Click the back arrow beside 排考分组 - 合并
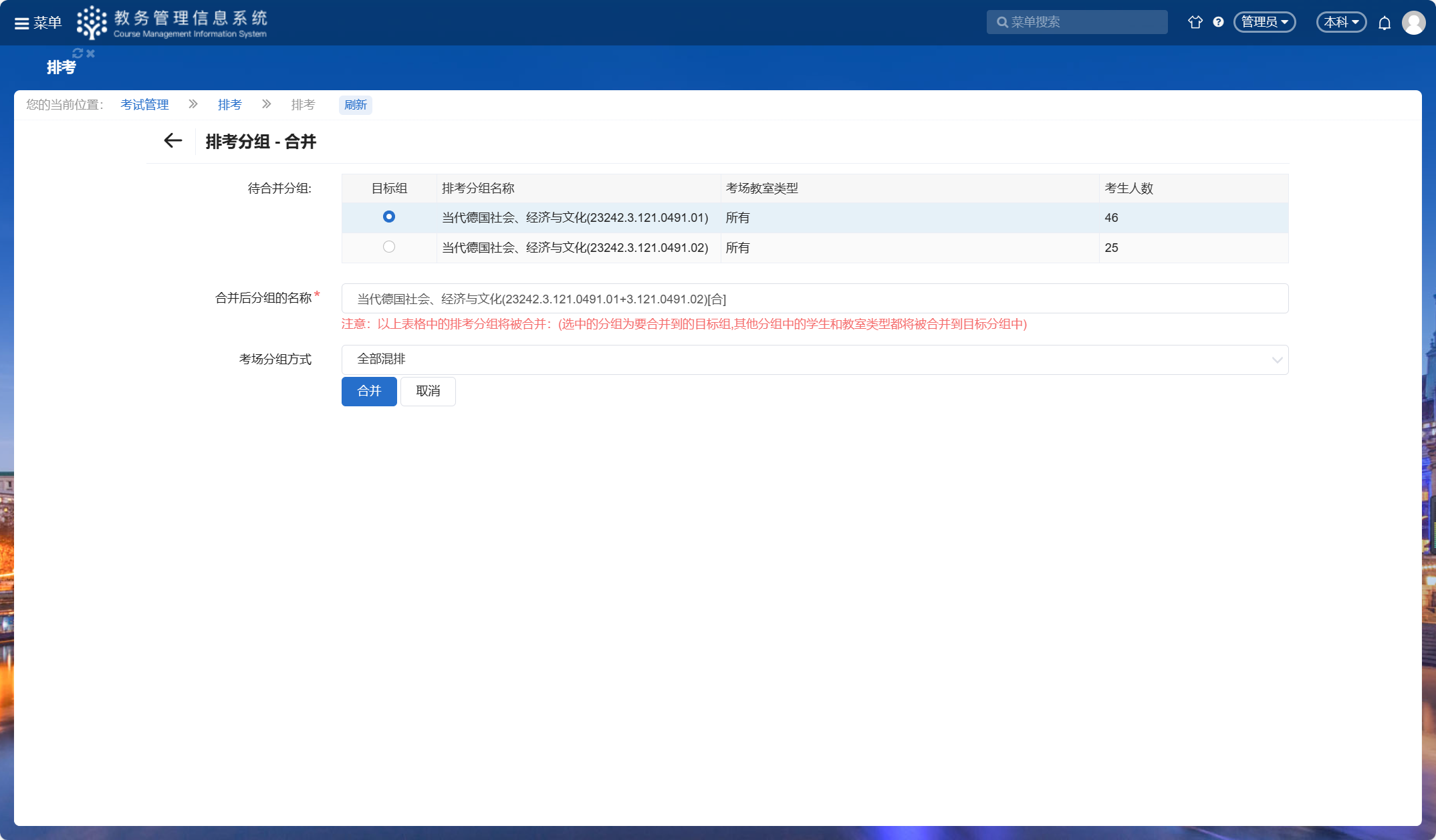 [172, 141]
